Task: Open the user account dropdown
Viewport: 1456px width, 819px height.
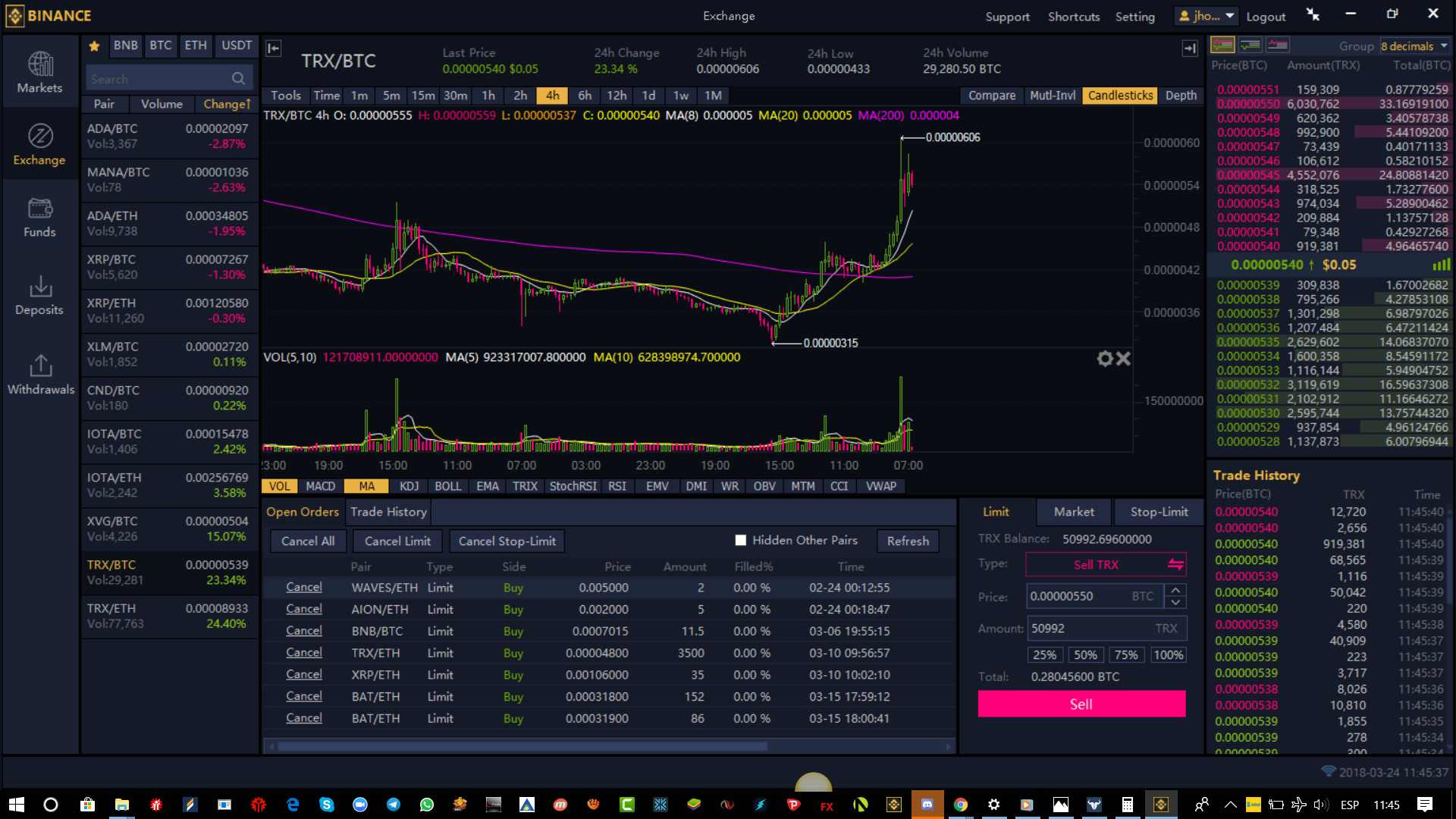Action: [1206, 16]
